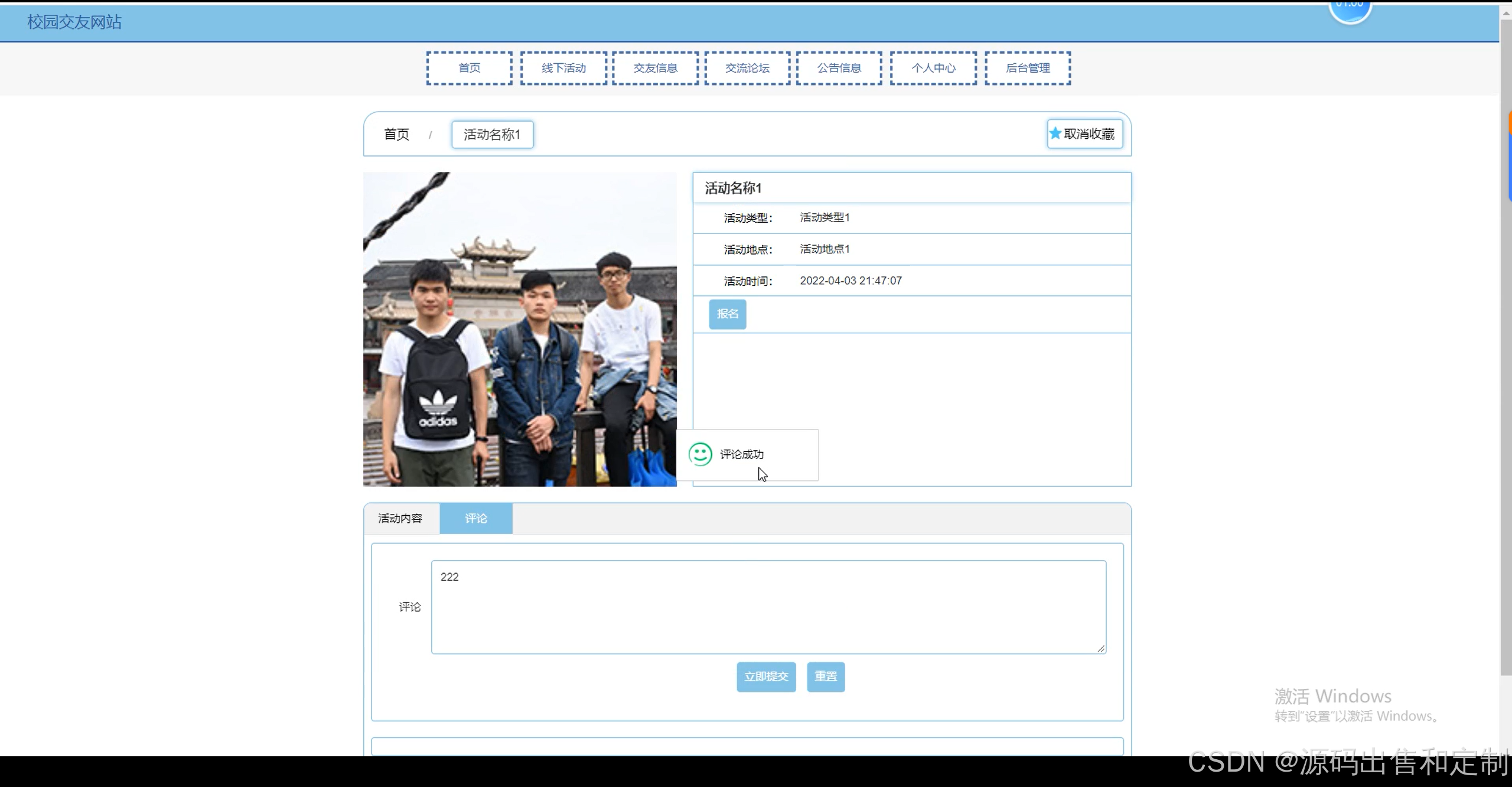
Task: Open the 交流论坛 navigation item
Action: point(747,69)
